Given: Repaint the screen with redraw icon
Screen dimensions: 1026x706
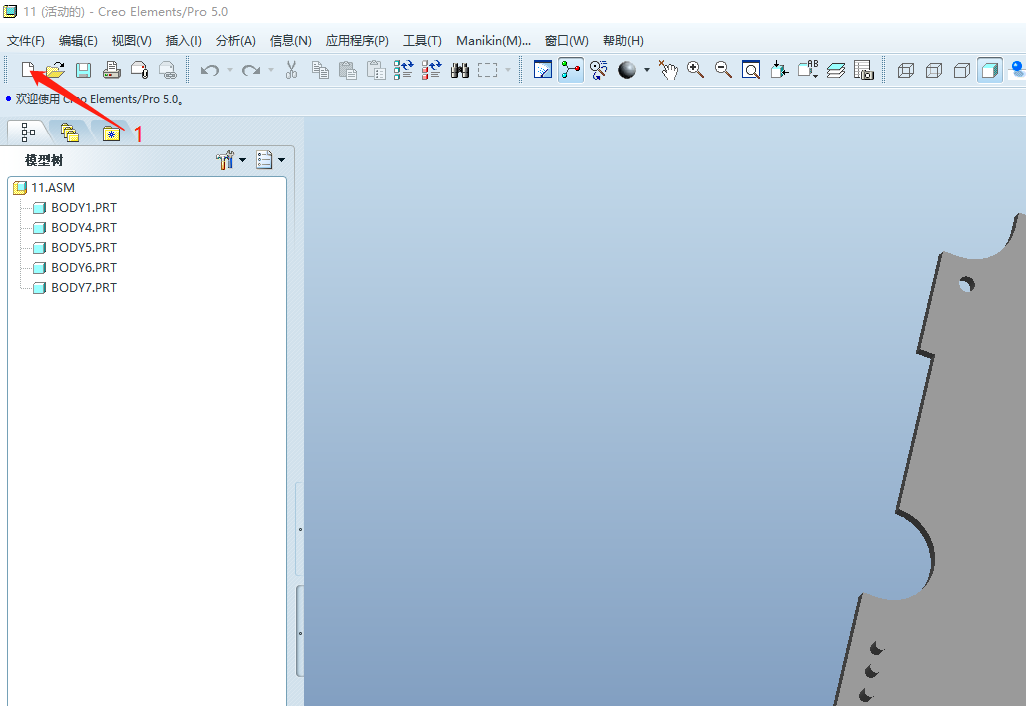Looking at the screenshot, I should (x=543, y=69).
